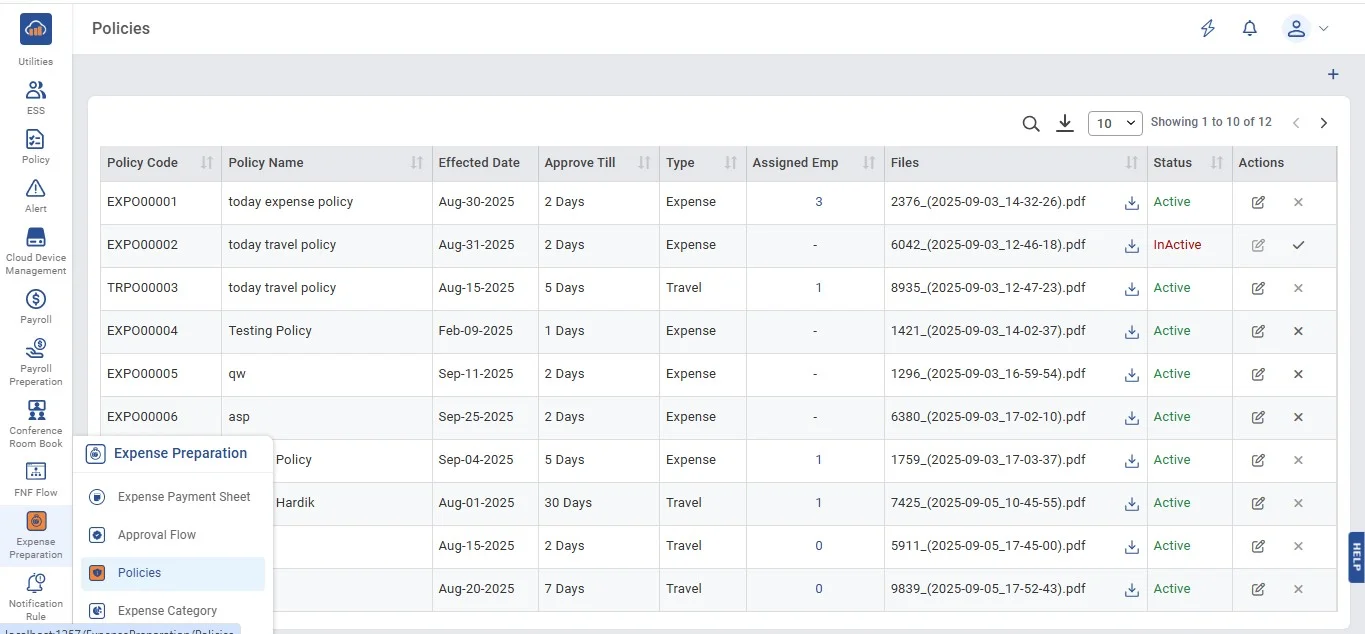Add a new policy with the plus icon
1365x634 pixels.
(1332, 75)
